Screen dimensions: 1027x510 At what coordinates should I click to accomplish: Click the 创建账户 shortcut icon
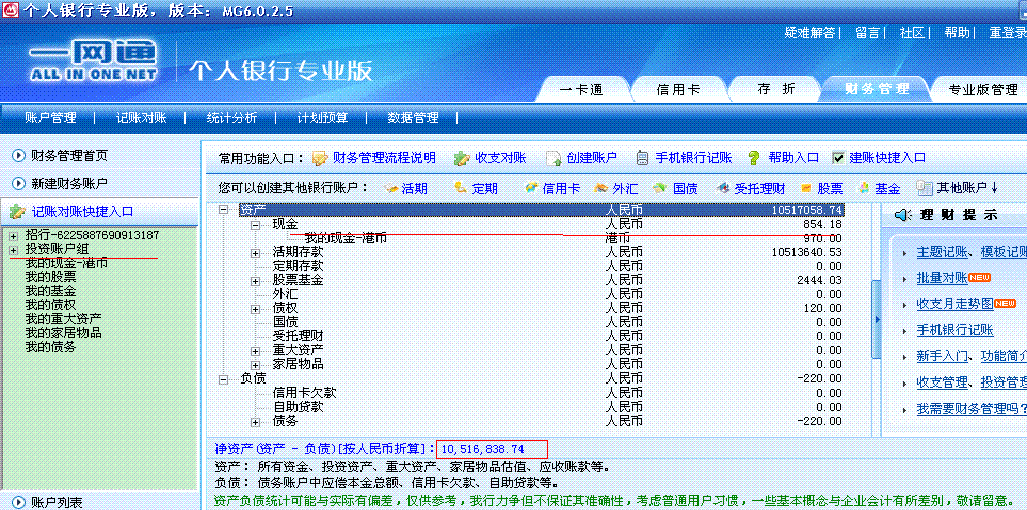[x=553, y=158]
